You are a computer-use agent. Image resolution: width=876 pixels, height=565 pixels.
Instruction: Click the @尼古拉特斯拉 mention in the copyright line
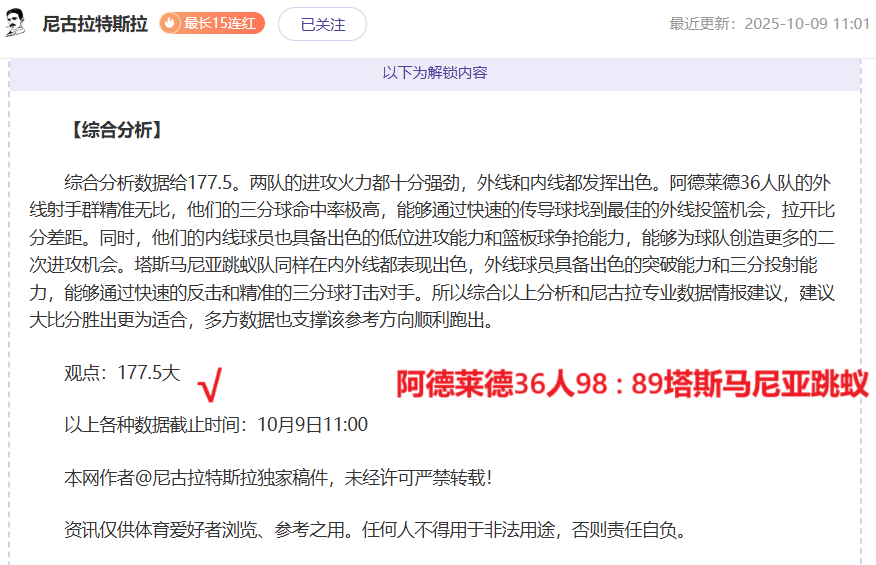tap(203, 478)
